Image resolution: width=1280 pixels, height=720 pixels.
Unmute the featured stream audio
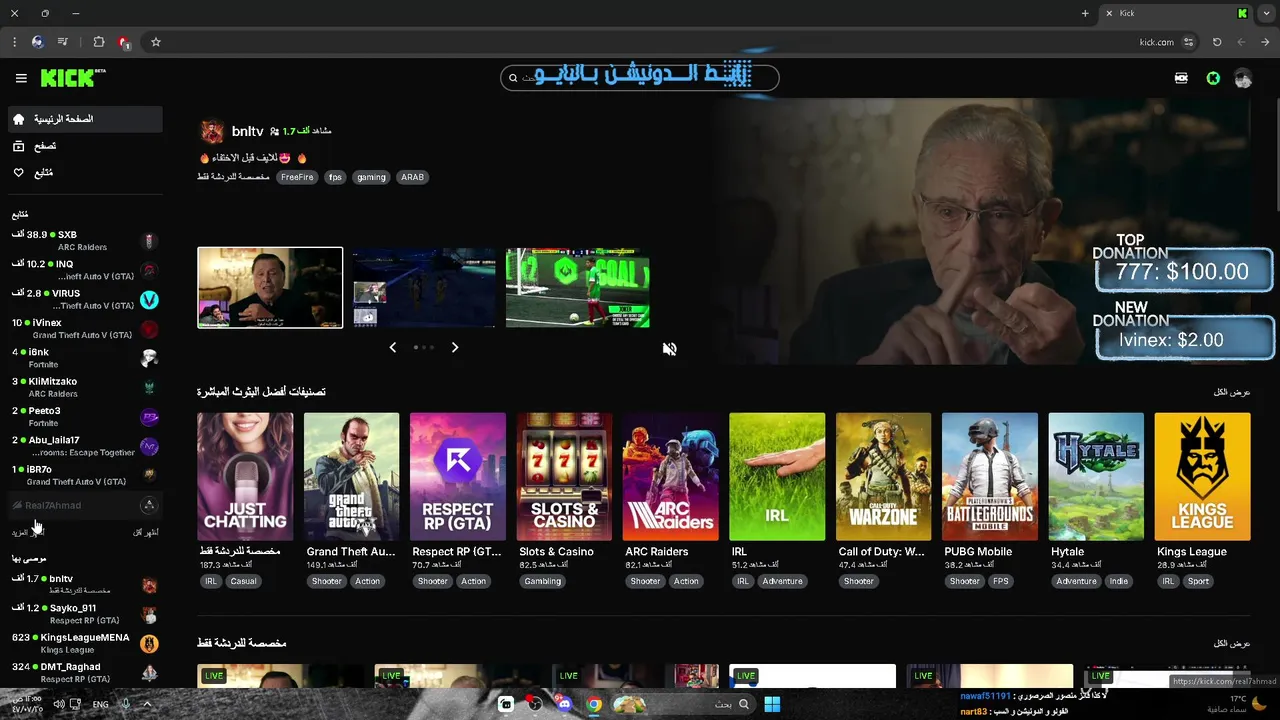coord(670,349)
